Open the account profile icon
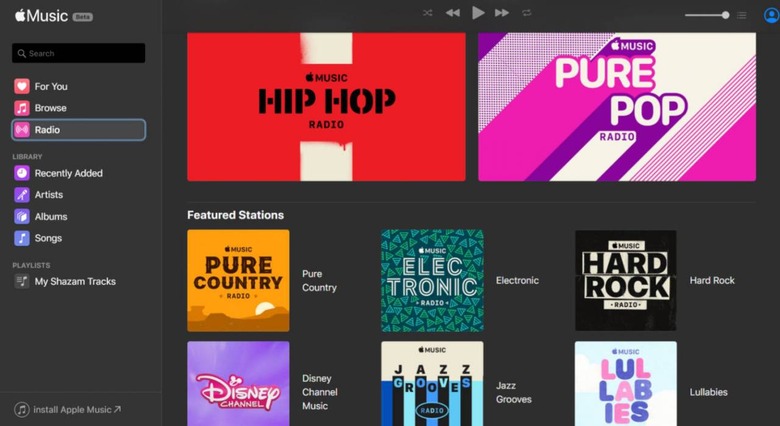This screenshot has height=426, width=780. click(x=771, y=15)
